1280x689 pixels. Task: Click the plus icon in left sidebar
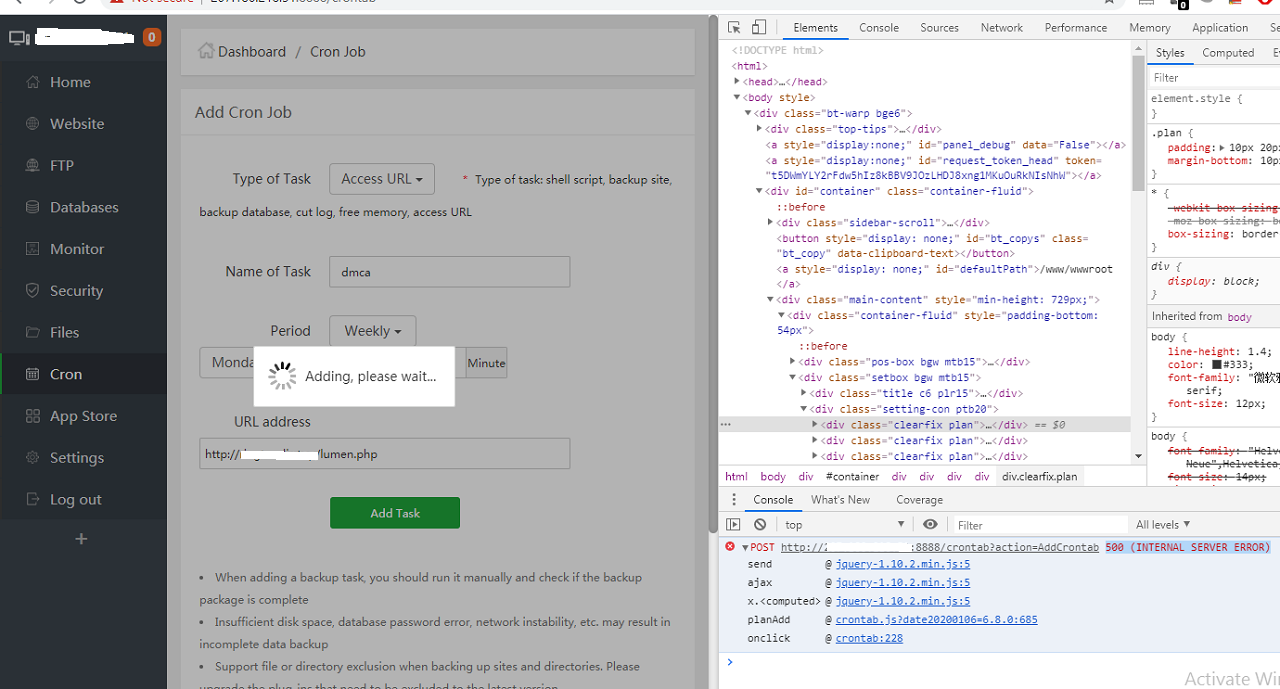pyautogui.click(x=82, y=539)
